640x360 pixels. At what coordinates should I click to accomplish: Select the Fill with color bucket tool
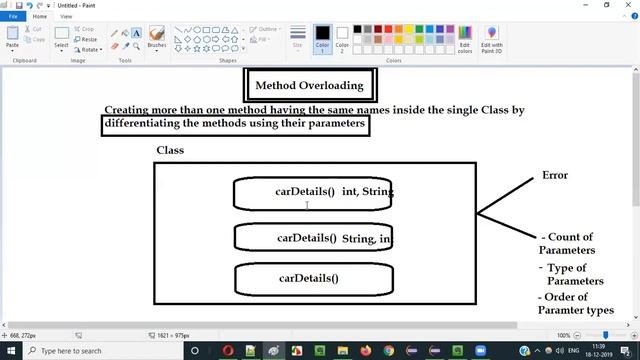point(125,33)
